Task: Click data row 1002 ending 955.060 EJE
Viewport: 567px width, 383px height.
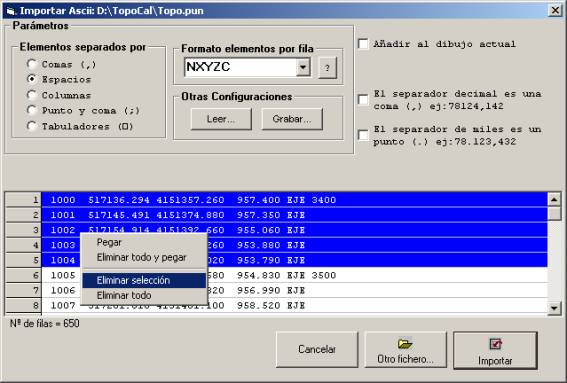Action: tap(295, 230)
